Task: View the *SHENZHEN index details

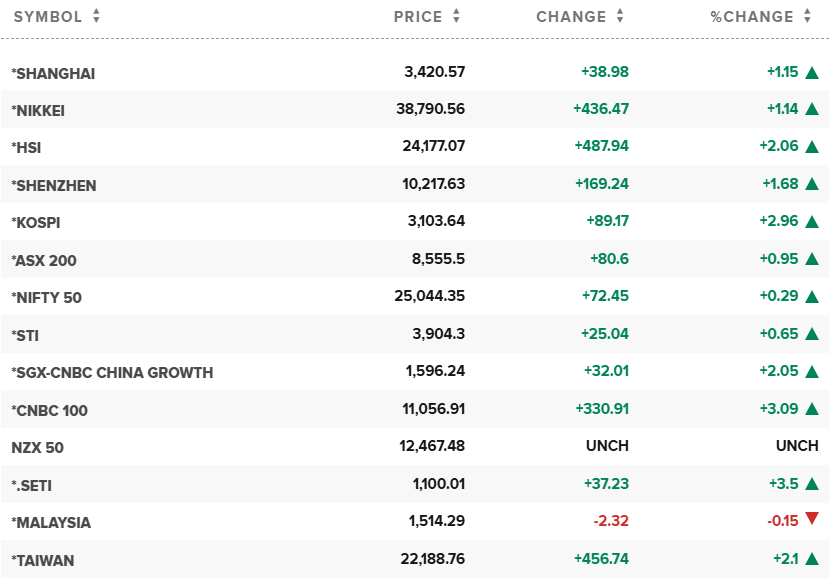Action: click(x=53, y=185)
